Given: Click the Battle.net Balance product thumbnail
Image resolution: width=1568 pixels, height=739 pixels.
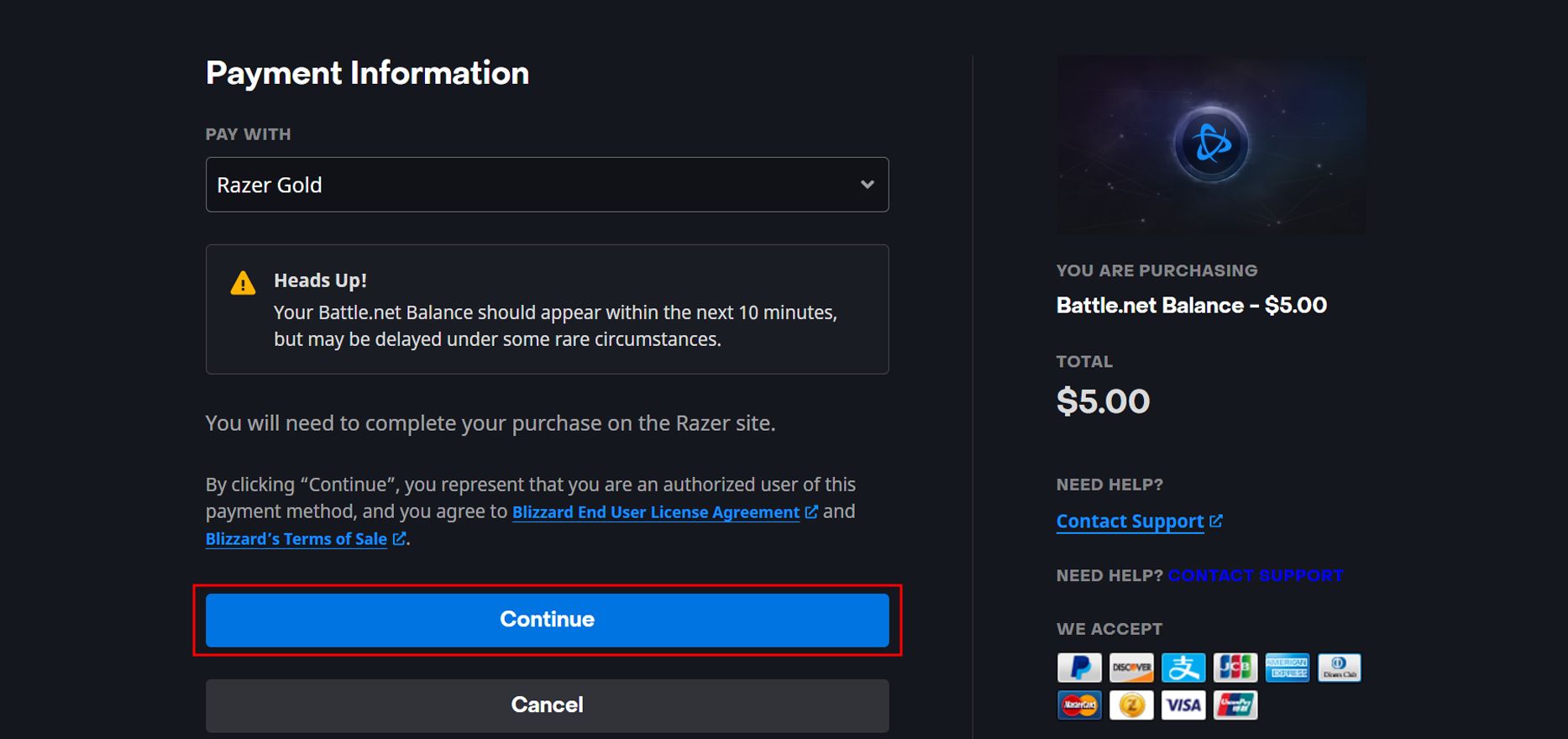Looking at the screenshot, I should tap(1211, 144).
